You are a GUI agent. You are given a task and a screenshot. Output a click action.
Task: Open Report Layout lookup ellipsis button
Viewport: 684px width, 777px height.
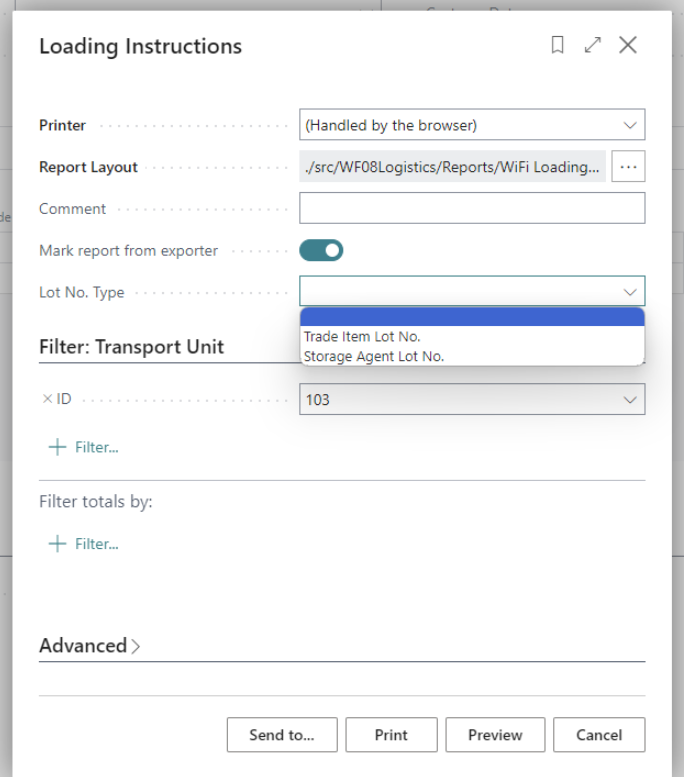click(x=629, y=167)
